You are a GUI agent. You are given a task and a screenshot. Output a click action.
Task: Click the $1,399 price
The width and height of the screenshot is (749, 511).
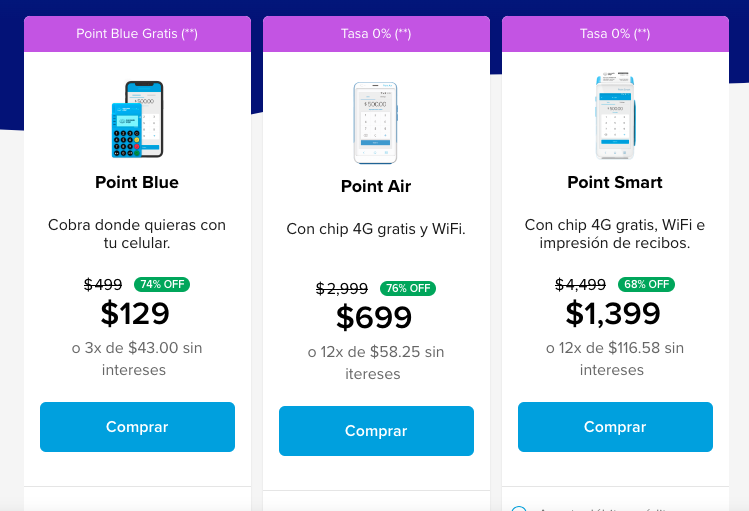pyautogui.click(x=613, y=314)
